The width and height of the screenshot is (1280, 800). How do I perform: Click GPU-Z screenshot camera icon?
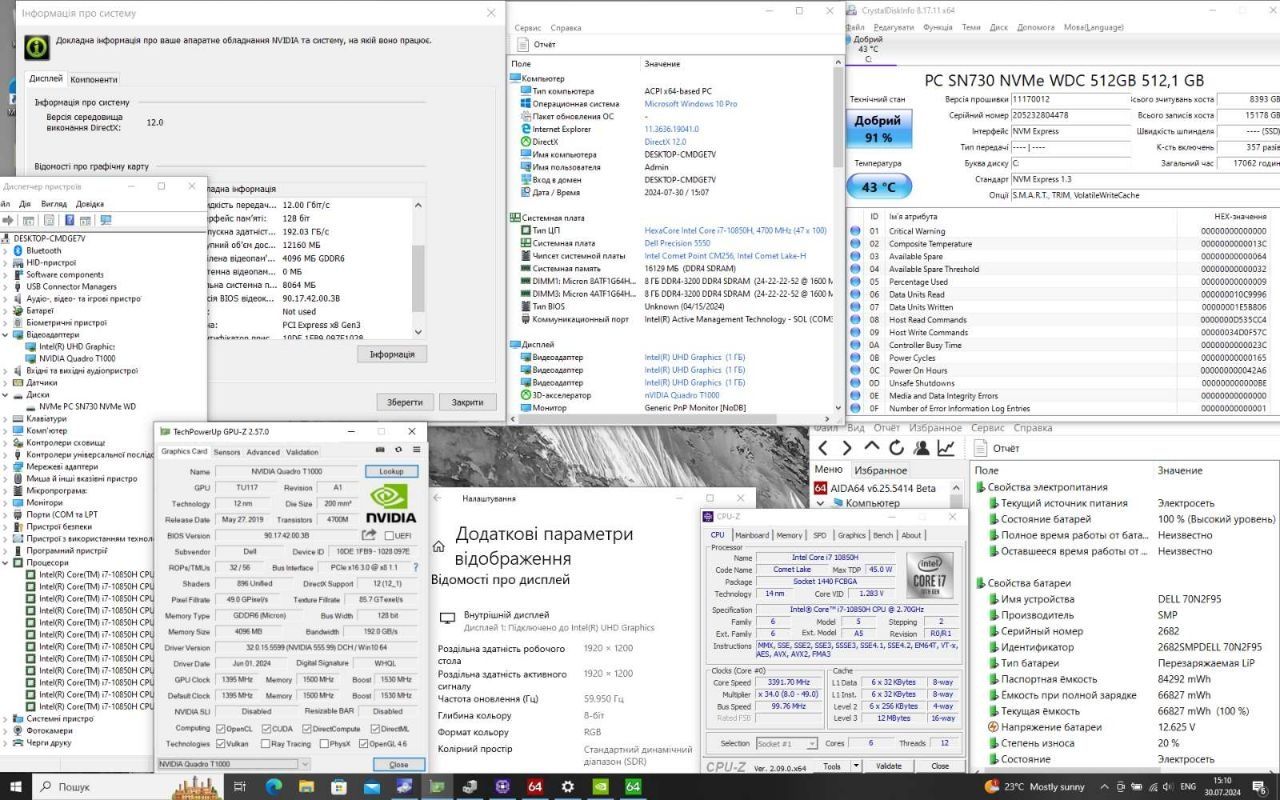[x=381, y=450]
